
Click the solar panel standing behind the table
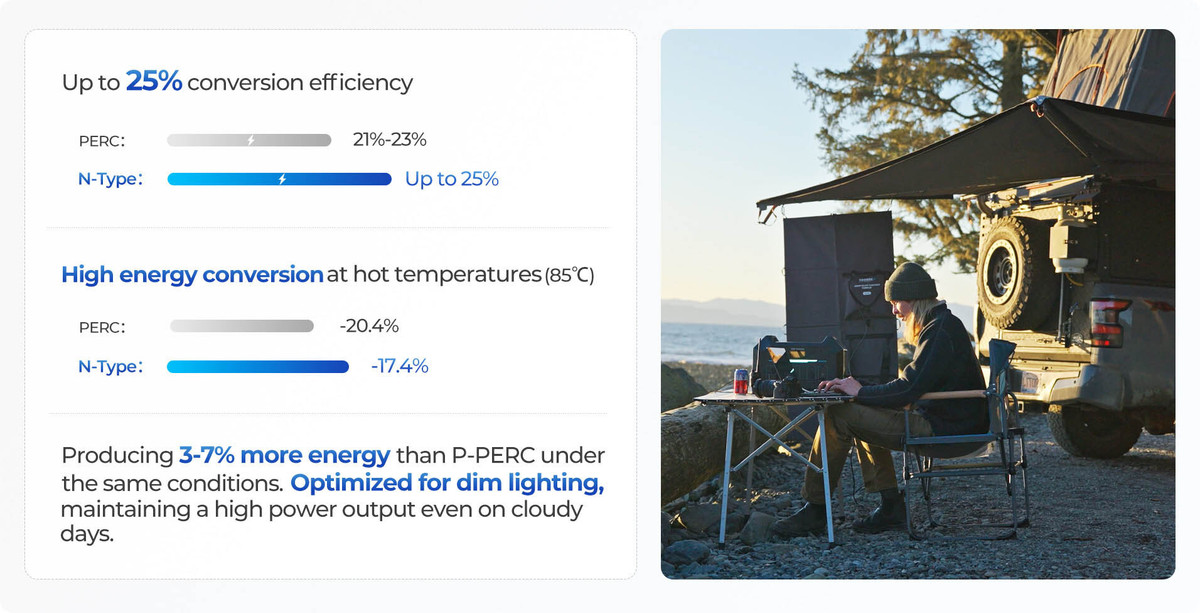tap(836, 280)
